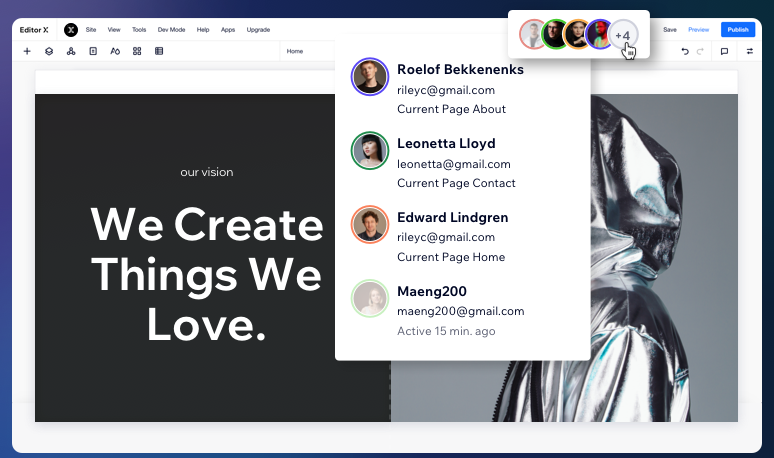This screenshot has width=774, height=458.
Task: Click Active 15 min. ago status
Action: coord(446,331)
